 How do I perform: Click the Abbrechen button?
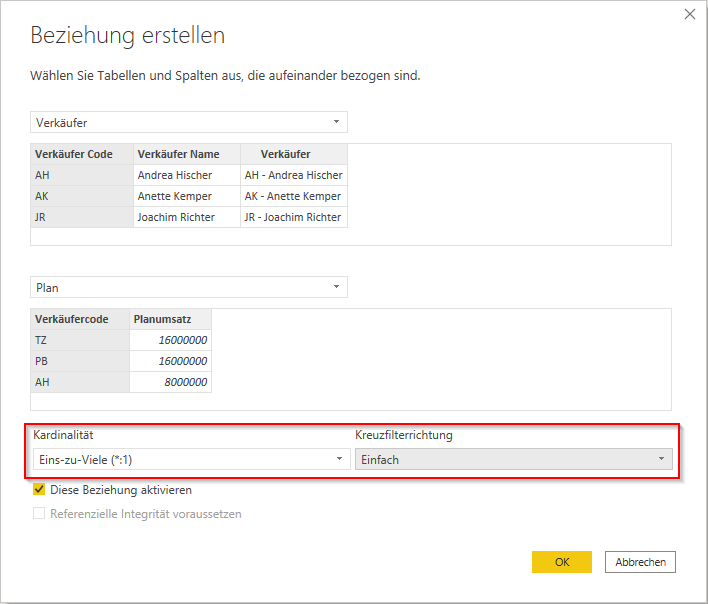tap(640, 562)
